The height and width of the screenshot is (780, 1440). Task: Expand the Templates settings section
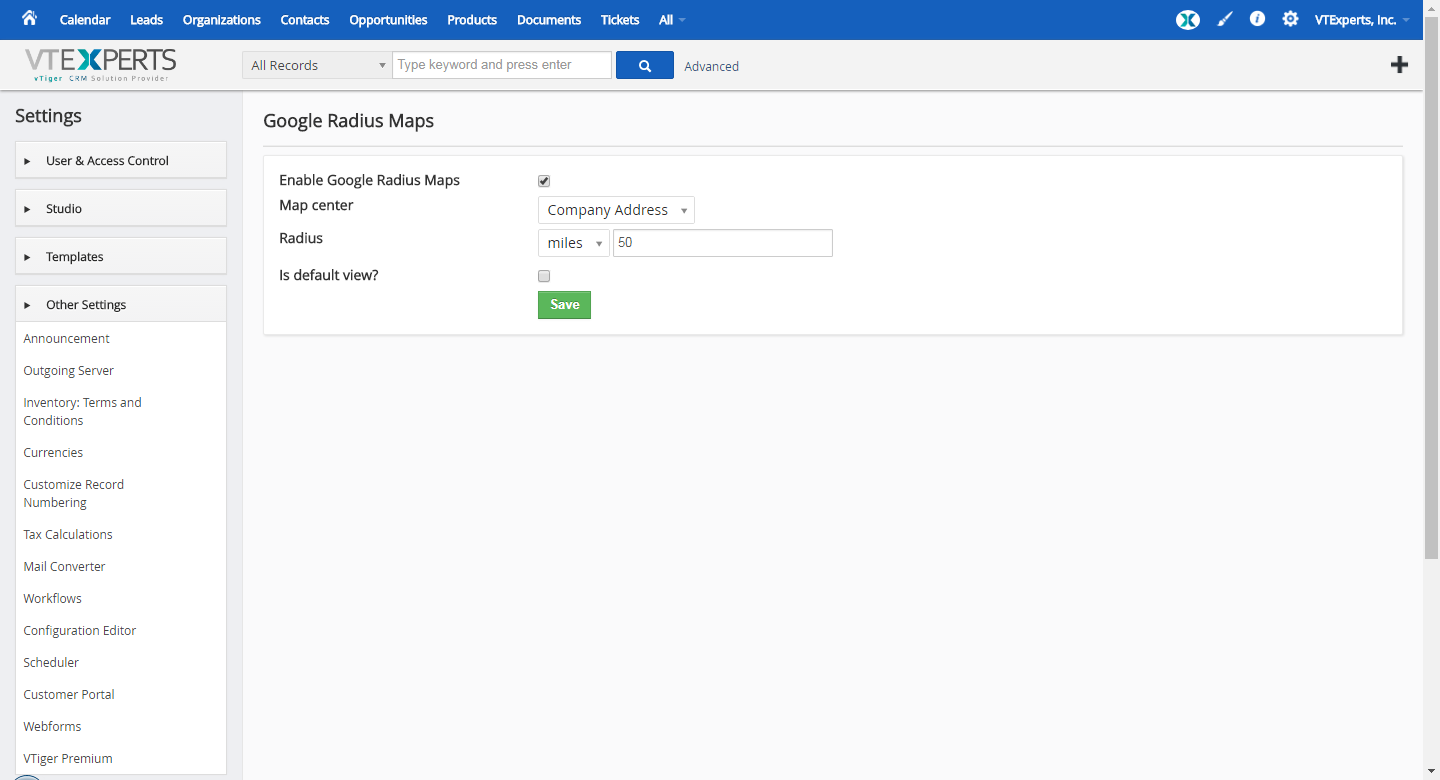(121, 256)
